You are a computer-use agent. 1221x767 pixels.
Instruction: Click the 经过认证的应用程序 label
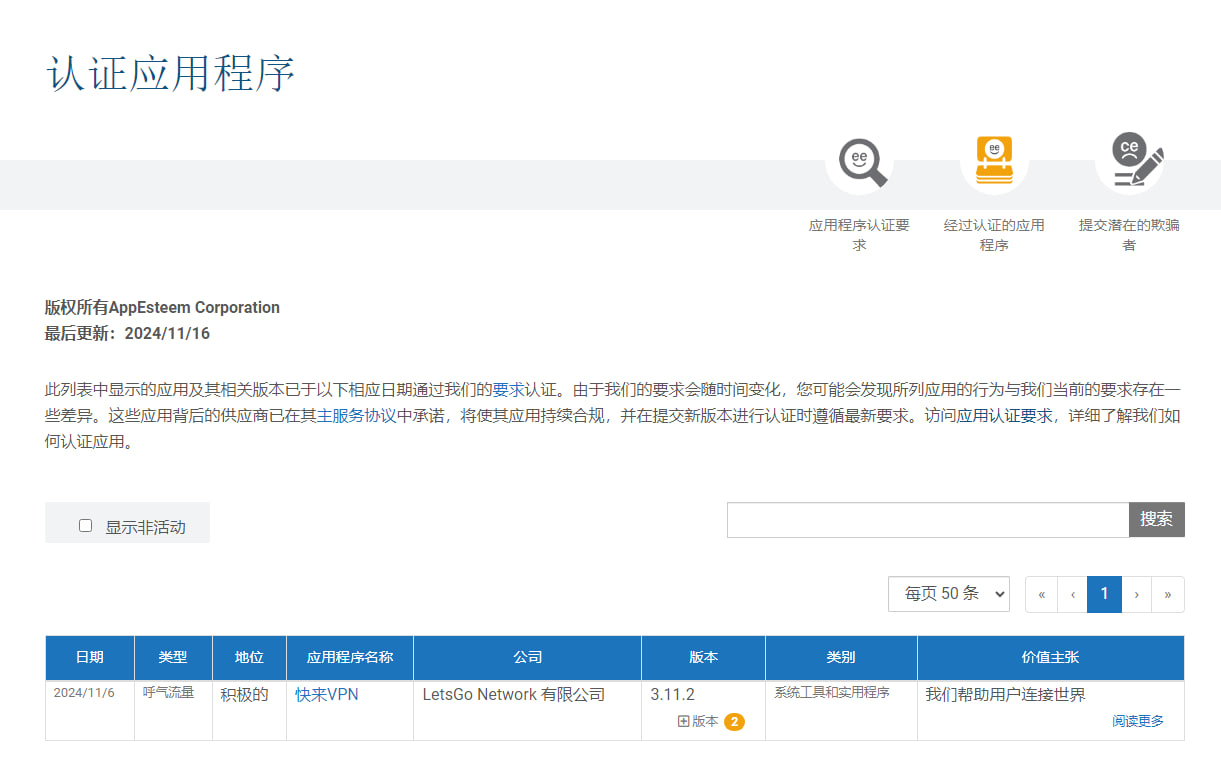tap(994, 235)
